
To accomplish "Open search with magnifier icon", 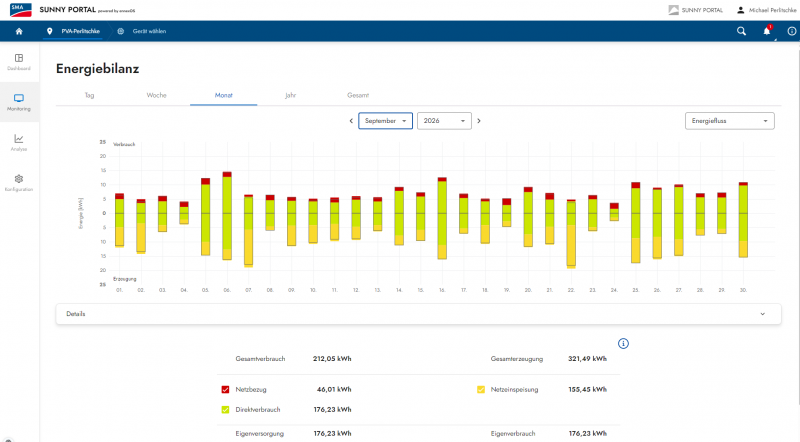I will (741, 31).
